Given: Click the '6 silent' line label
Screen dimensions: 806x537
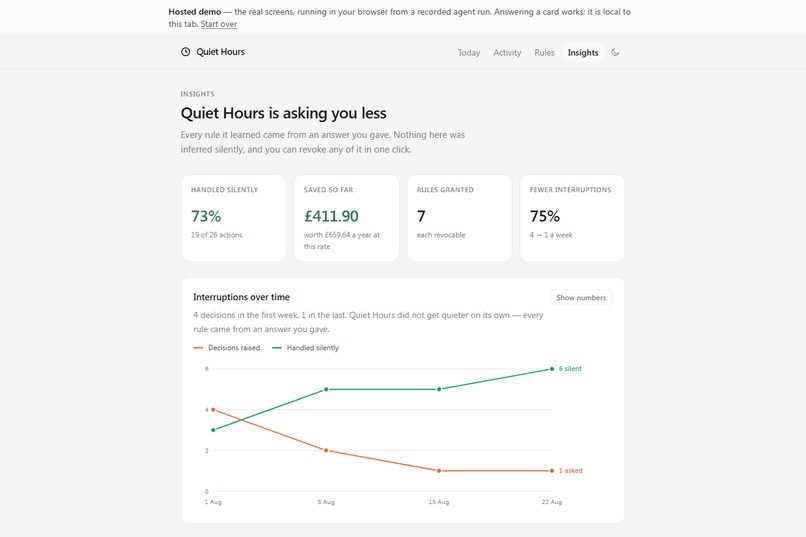Looking at the screenshot, I should point(570,368).
